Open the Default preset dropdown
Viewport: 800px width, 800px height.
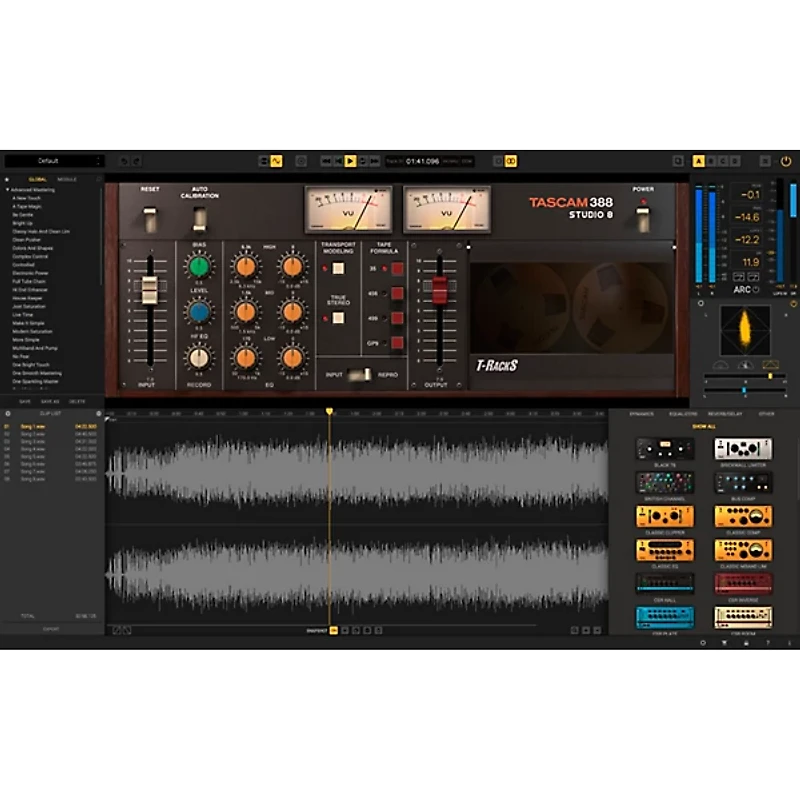pos(54,160)
